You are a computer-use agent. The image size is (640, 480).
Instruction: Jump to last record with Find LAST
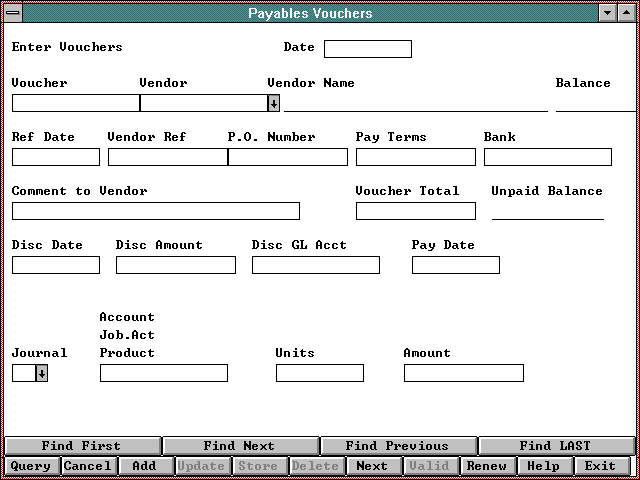(555, 446)
